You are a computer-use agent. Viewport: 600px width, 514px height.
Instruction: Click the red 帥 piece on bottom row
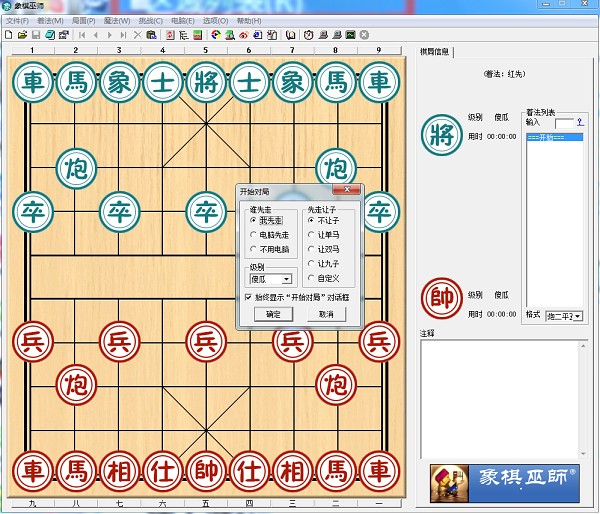point(206,469)
